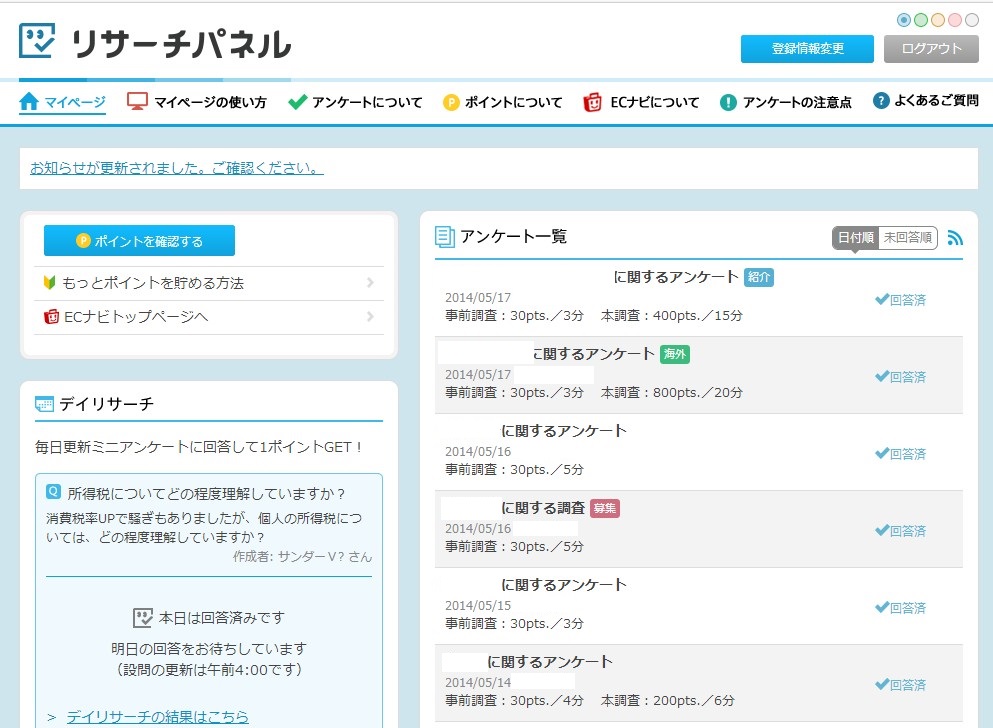This screenshot has height=728, width=993.
Task: Click the ポイントを確認する button
Action: [139, 241]
